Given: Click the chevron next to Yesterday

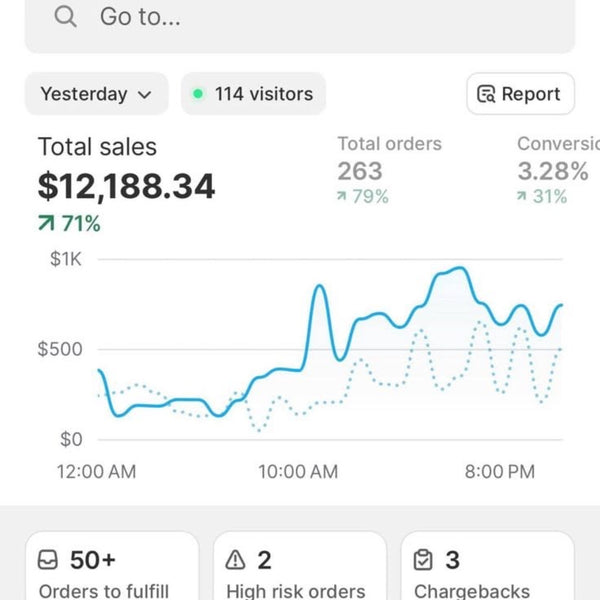Looking at the screenshot, I should coord(144,95).
